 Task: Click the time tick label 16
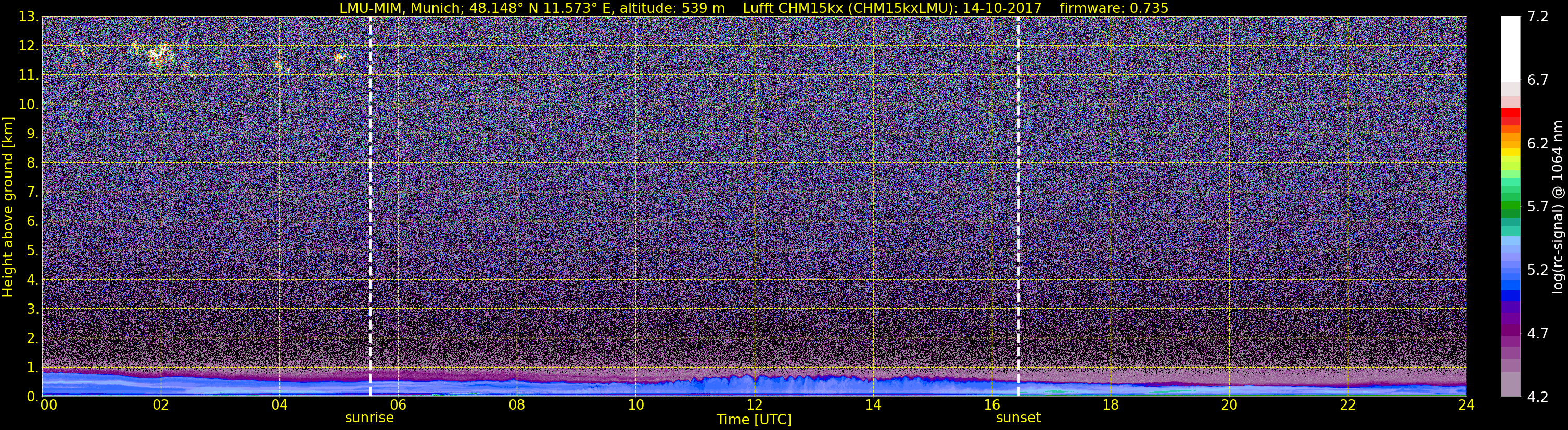(991, 405)
